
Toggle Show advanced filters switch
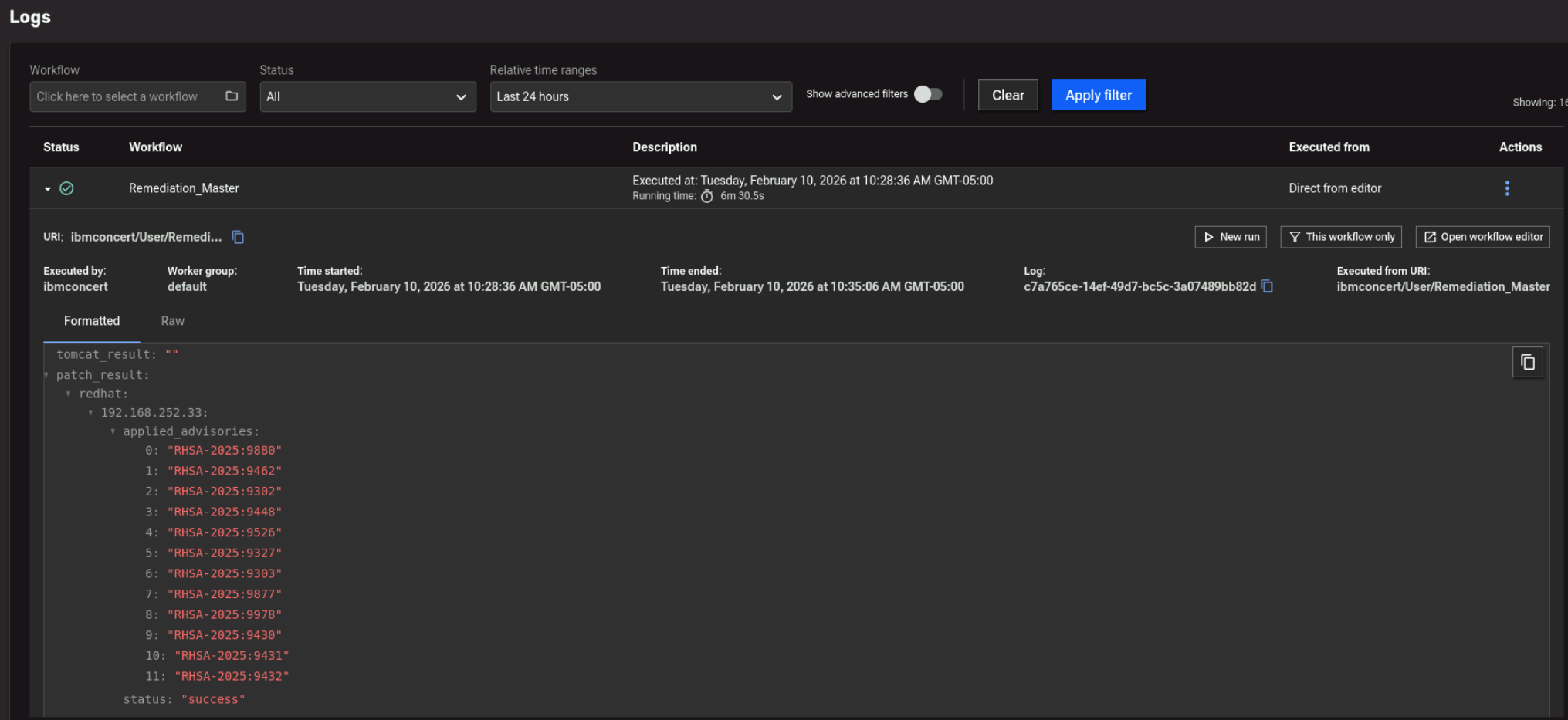[x=928, y=94]
